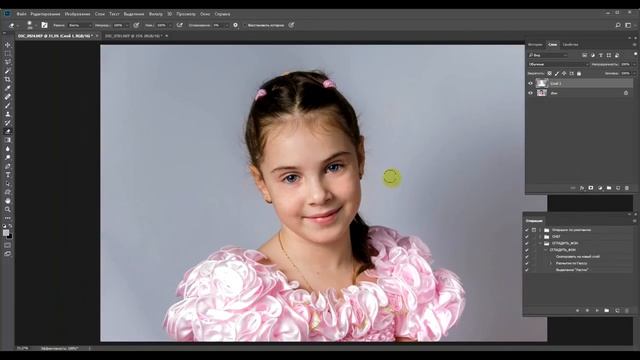The height and width of the screenshot is (360, 640).
Task: Expand the Размытие по Гауссу step
Action: 551,263
